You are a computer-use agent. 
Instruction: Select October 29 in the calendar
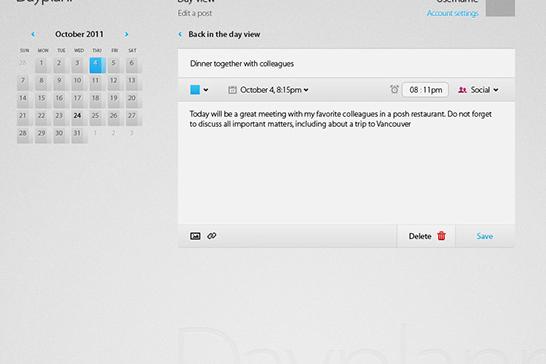(43, 135)
